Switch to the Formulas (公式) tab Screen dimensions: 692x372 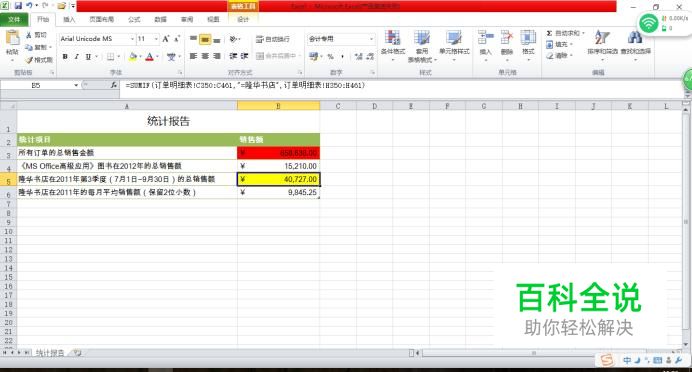click(134, 19)
